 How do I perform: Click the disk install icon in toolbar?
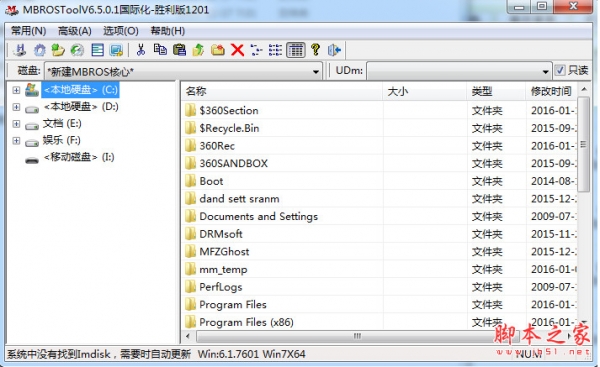point(20,50)
